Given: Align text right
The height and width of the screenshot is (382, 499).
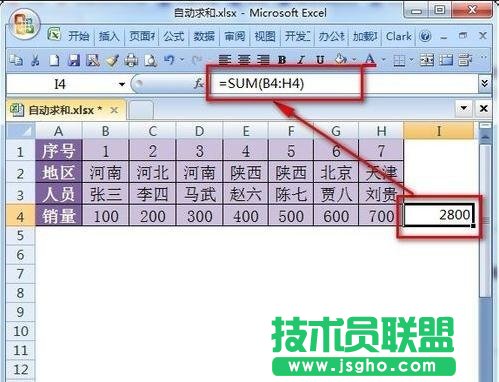Looking at the screenshot, I should pyautogui.click(x=263, y=60).
